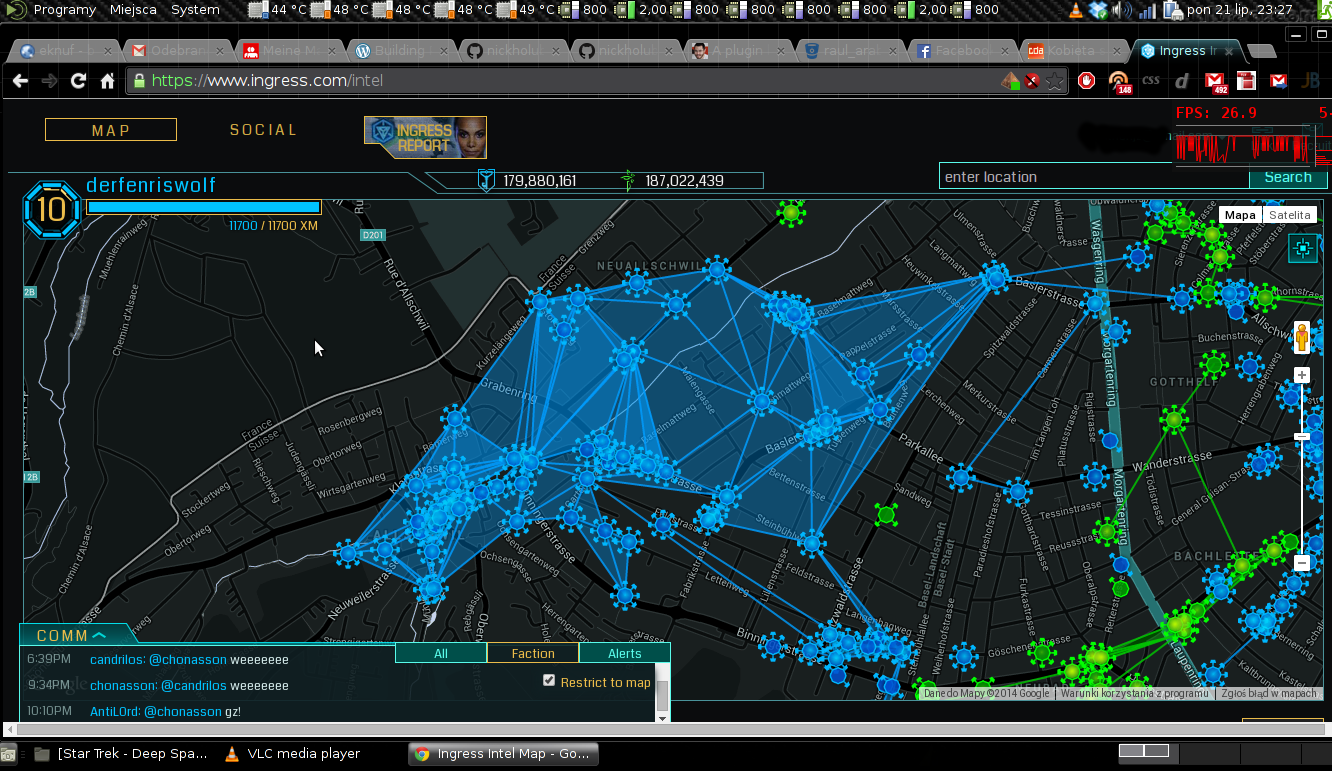Switch map to Satelita view

pos(1289,215)
